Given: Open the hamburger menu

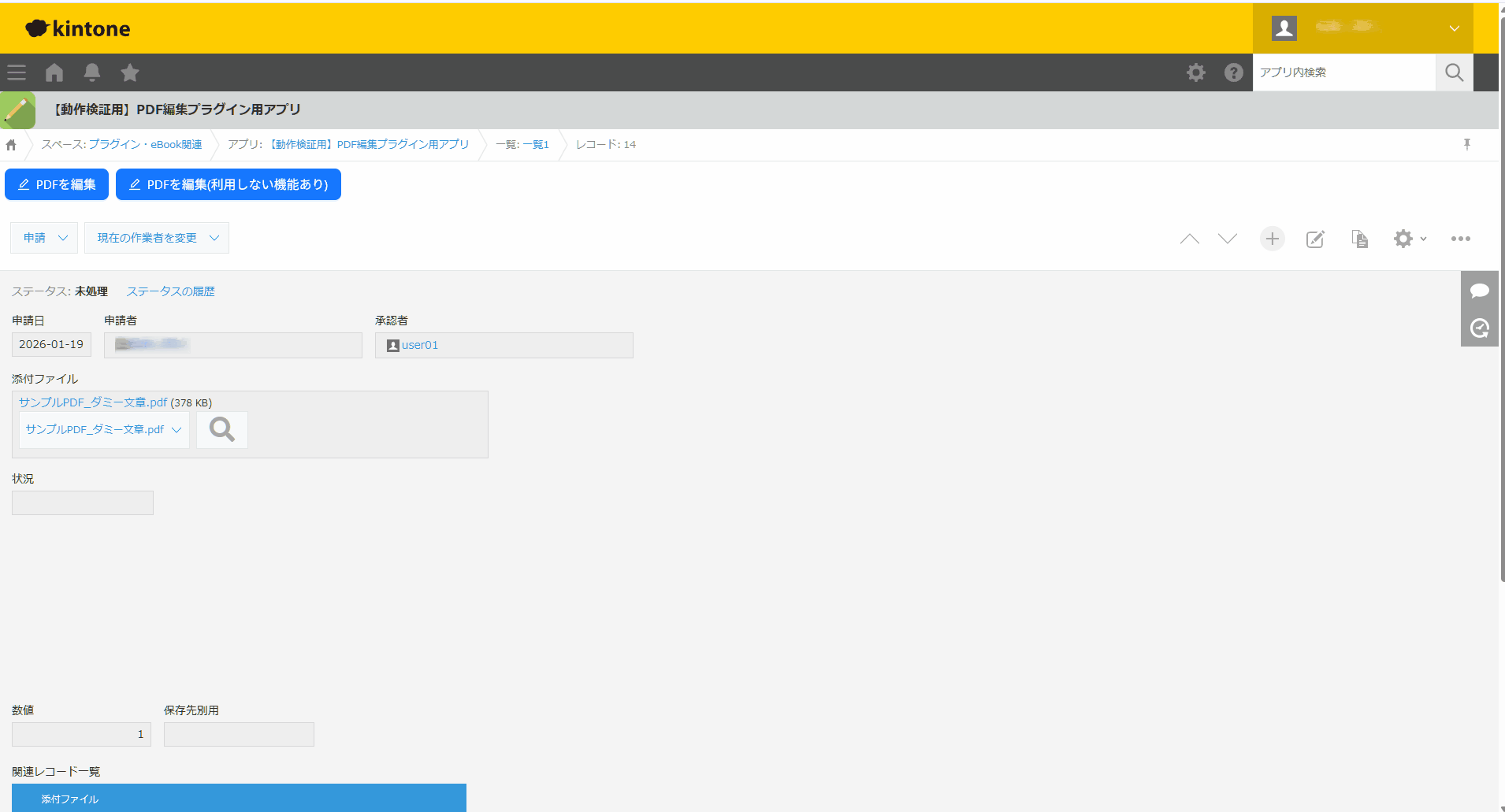Looking at the screenshot, I should [17, 72].
